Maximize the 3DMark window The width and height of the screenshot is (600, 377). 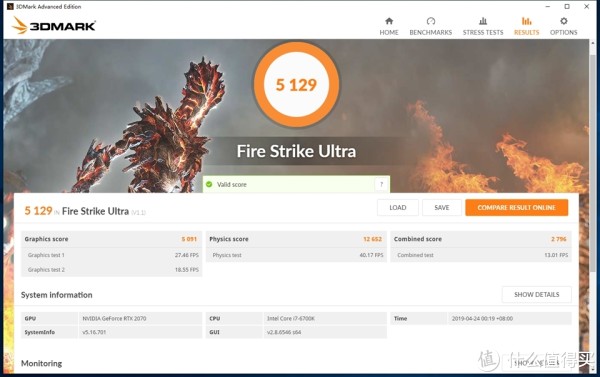tap(567, 7)
